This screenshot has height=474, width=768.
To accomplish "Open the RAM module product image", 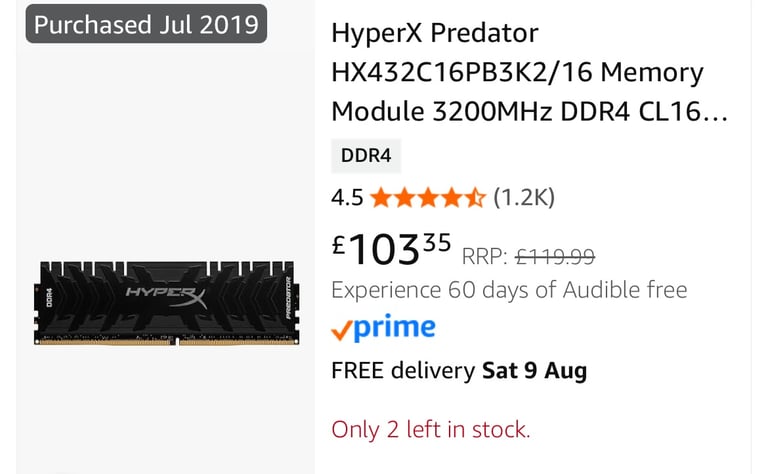I will 167,303.
